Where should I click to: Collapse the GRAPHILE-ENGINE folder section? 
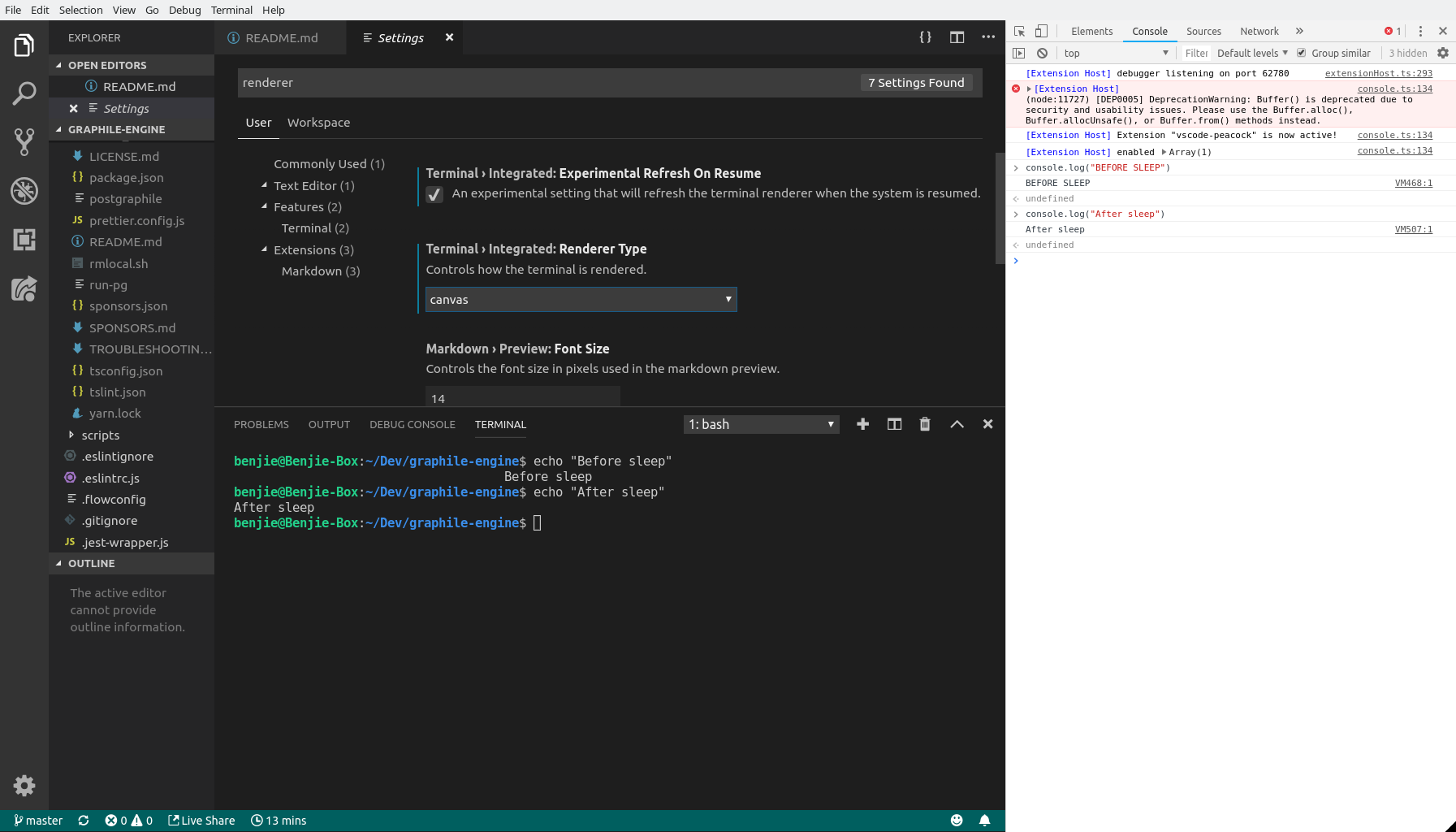pos(132,129)
